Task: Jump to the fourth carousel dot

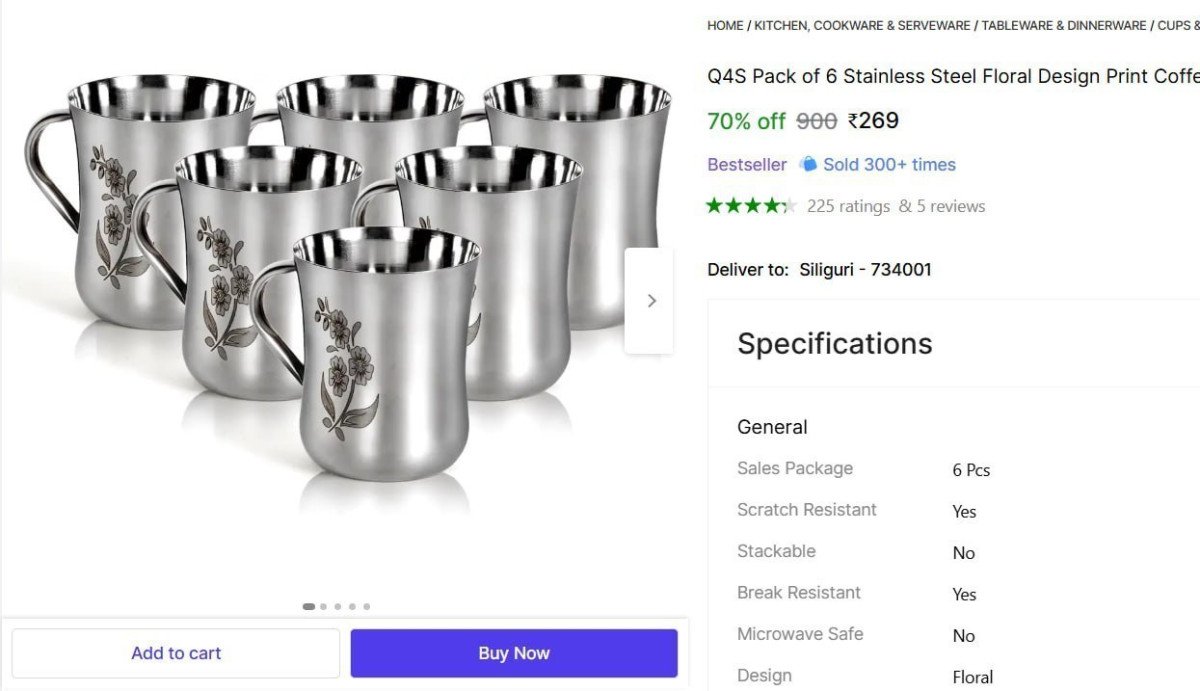Action: [352, 606]
